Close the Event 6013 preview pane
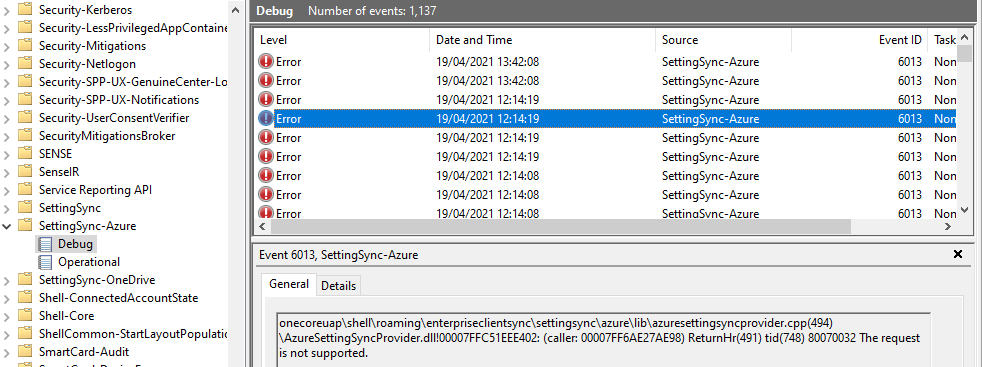982x367 pixels. pos(958,254)
